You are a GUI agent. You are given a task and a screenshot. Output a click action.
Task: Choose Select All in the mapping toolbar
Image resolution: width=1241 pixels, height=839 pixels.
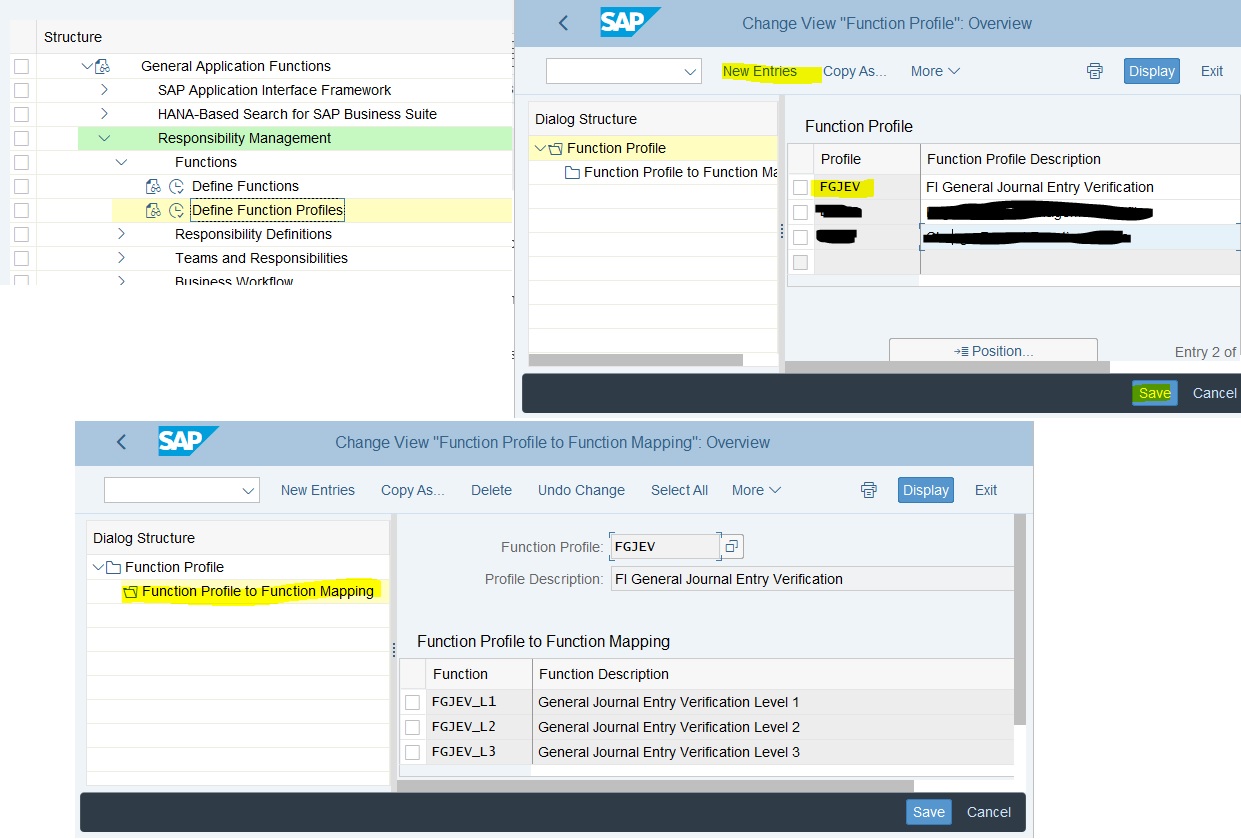(x=679, y=490)
